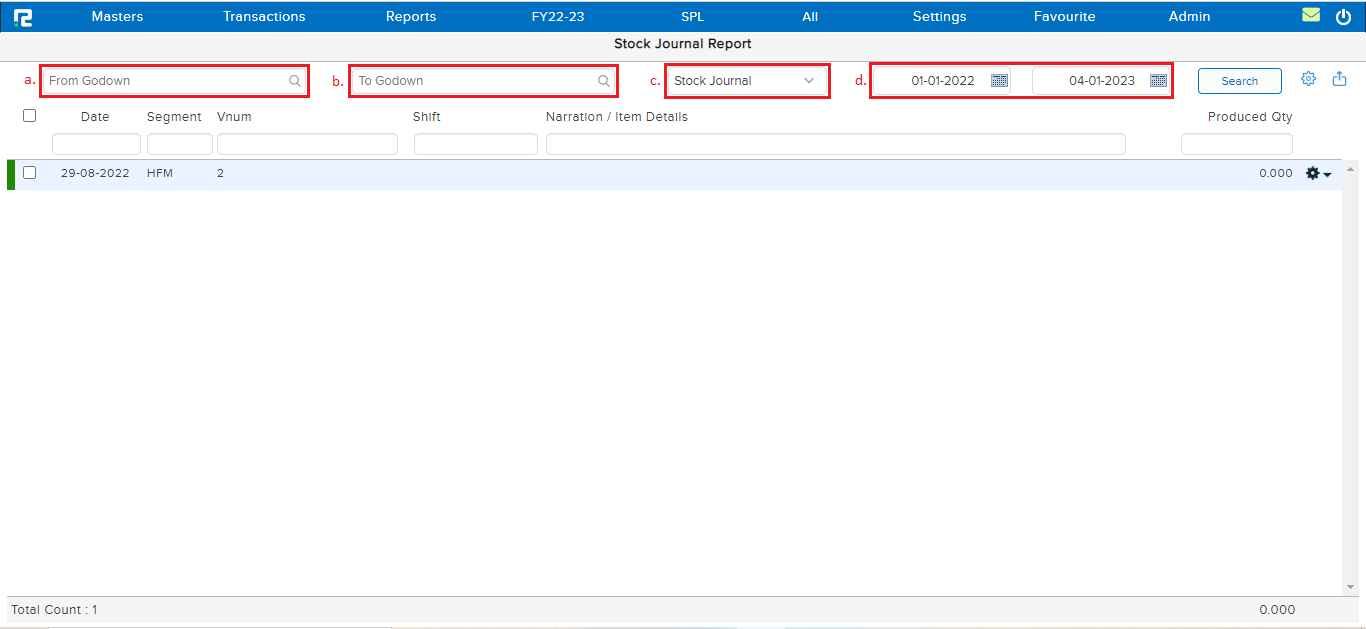Image resolution: width=1366 pixels, height=629 pixels.
Task: Open the mail envelope icon
Action: tap(1311, 16)
